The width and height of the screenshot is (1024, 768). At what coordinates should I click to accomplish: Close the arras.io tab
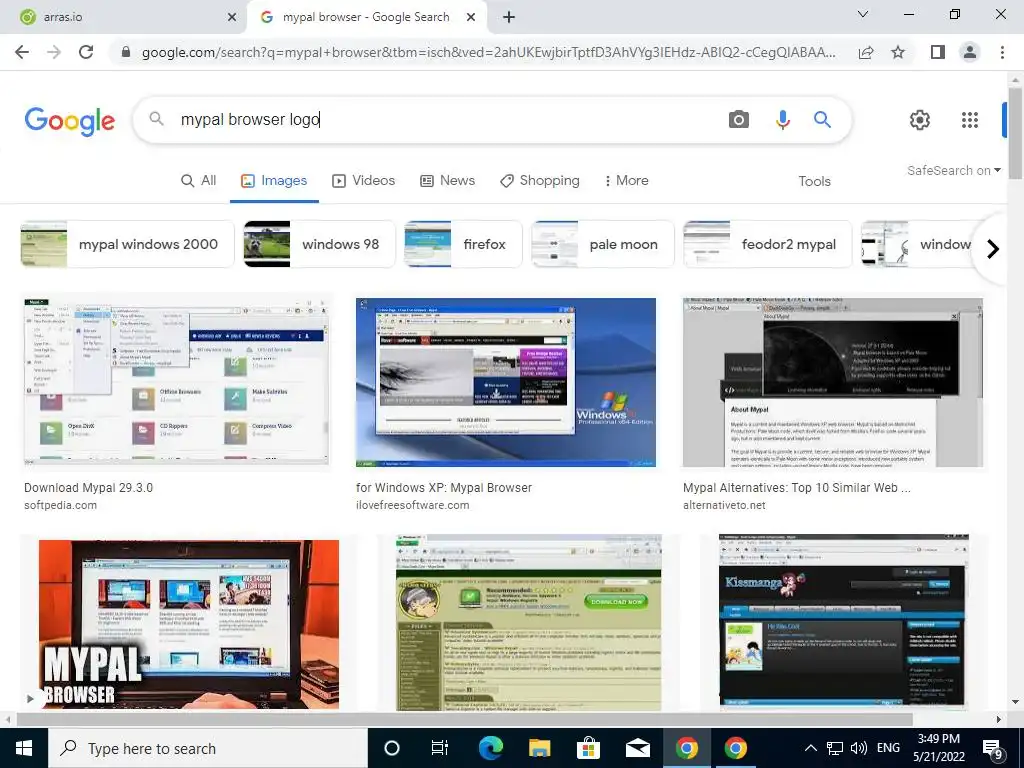click(x=232, y=17)
